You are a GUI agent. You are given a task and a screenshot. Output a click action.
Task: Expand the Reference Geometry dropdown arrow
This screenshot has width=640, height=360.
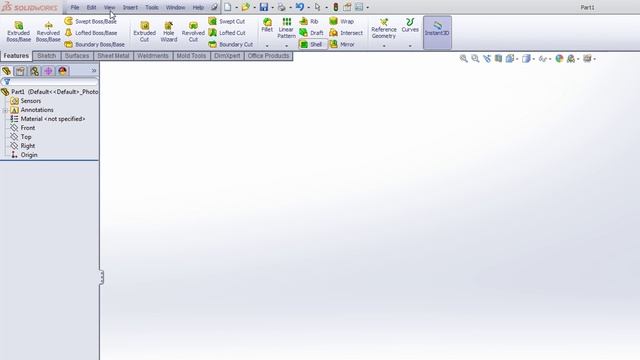pyautogui.click(x=384, y=46)
